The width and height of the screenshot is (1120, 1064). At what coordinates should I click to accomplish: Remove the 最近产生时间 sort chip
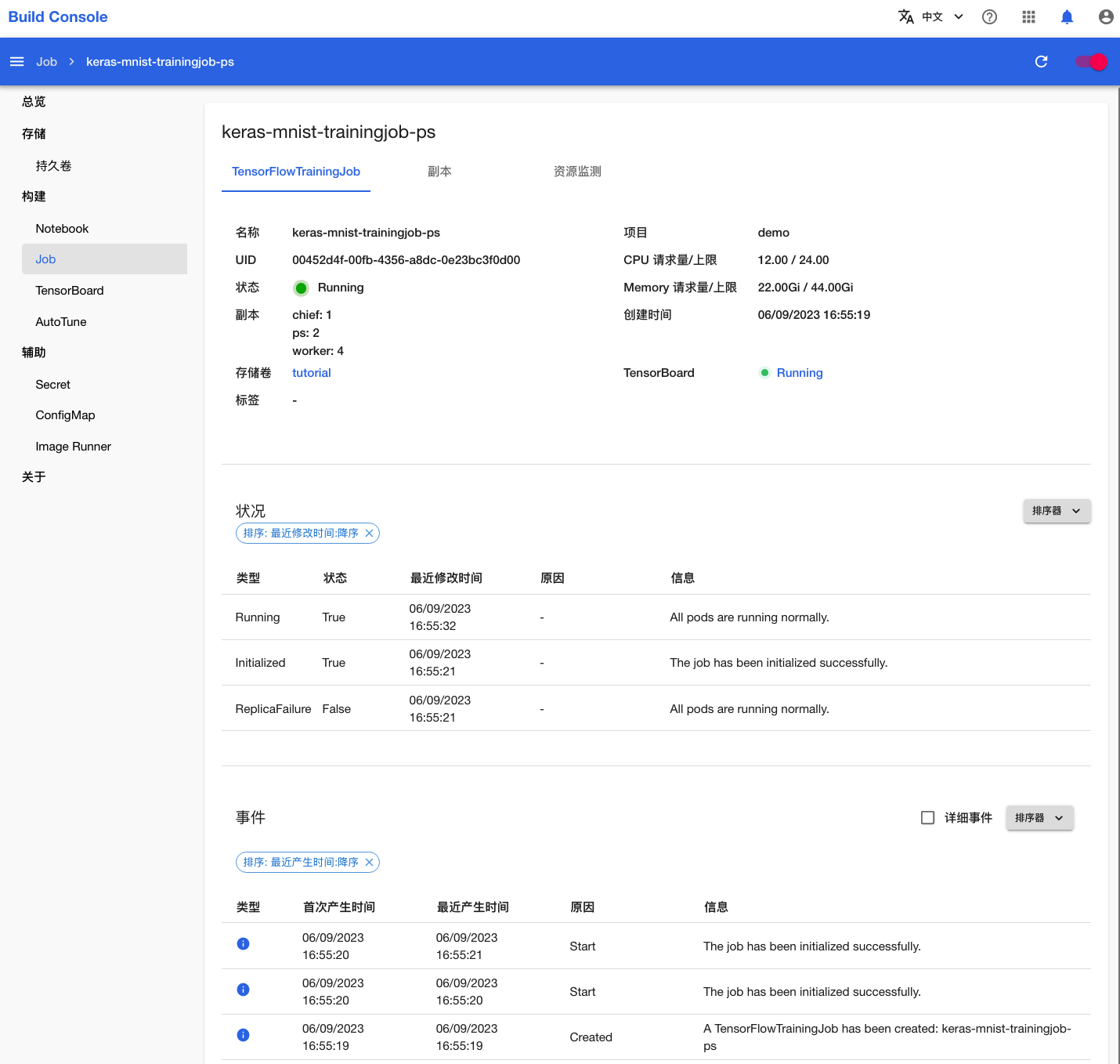(369, 863)
